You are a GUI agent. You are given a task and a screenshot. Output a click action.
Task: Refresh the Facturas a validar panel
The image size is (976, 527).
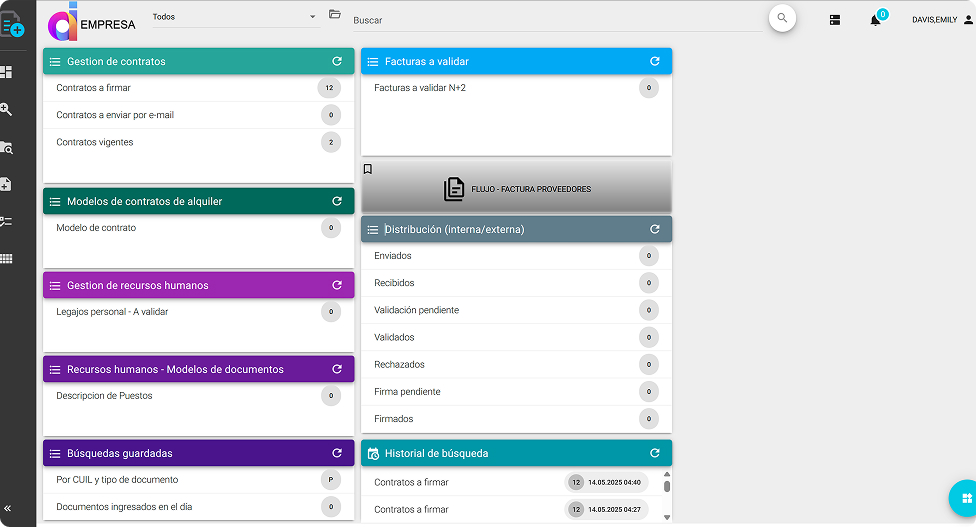pos(655,61)
